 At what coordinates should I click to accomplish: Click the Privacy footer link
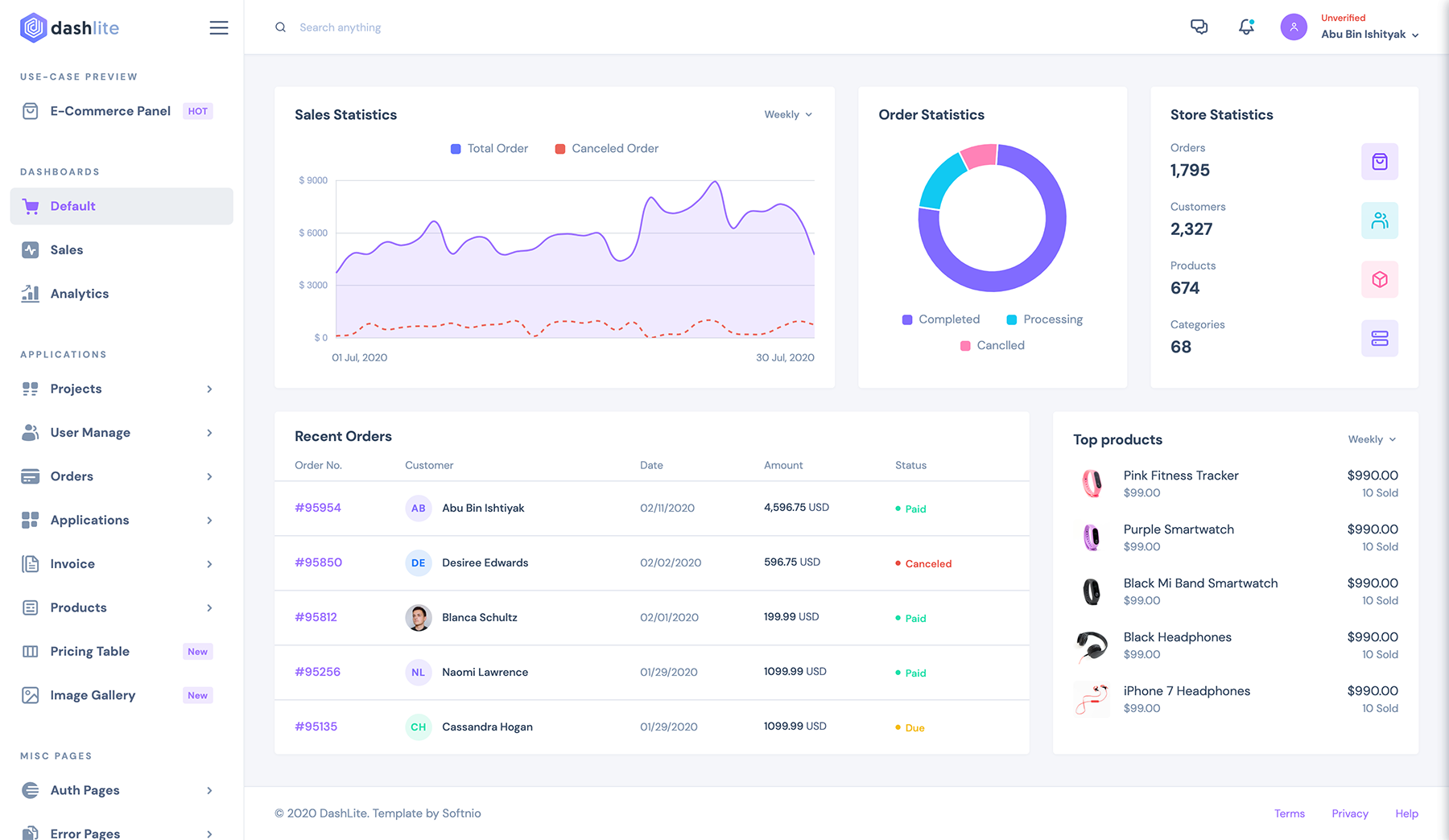point(1349,813)
